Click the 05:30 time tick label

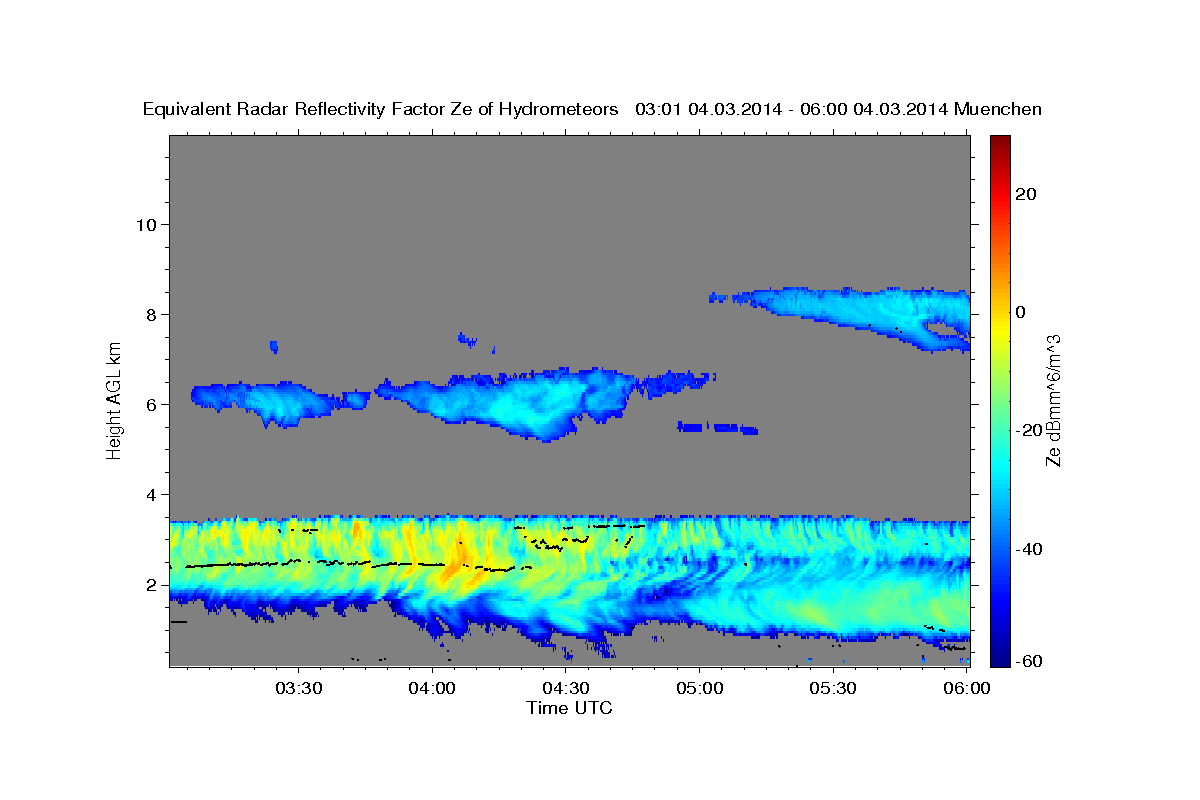point(832,689)
